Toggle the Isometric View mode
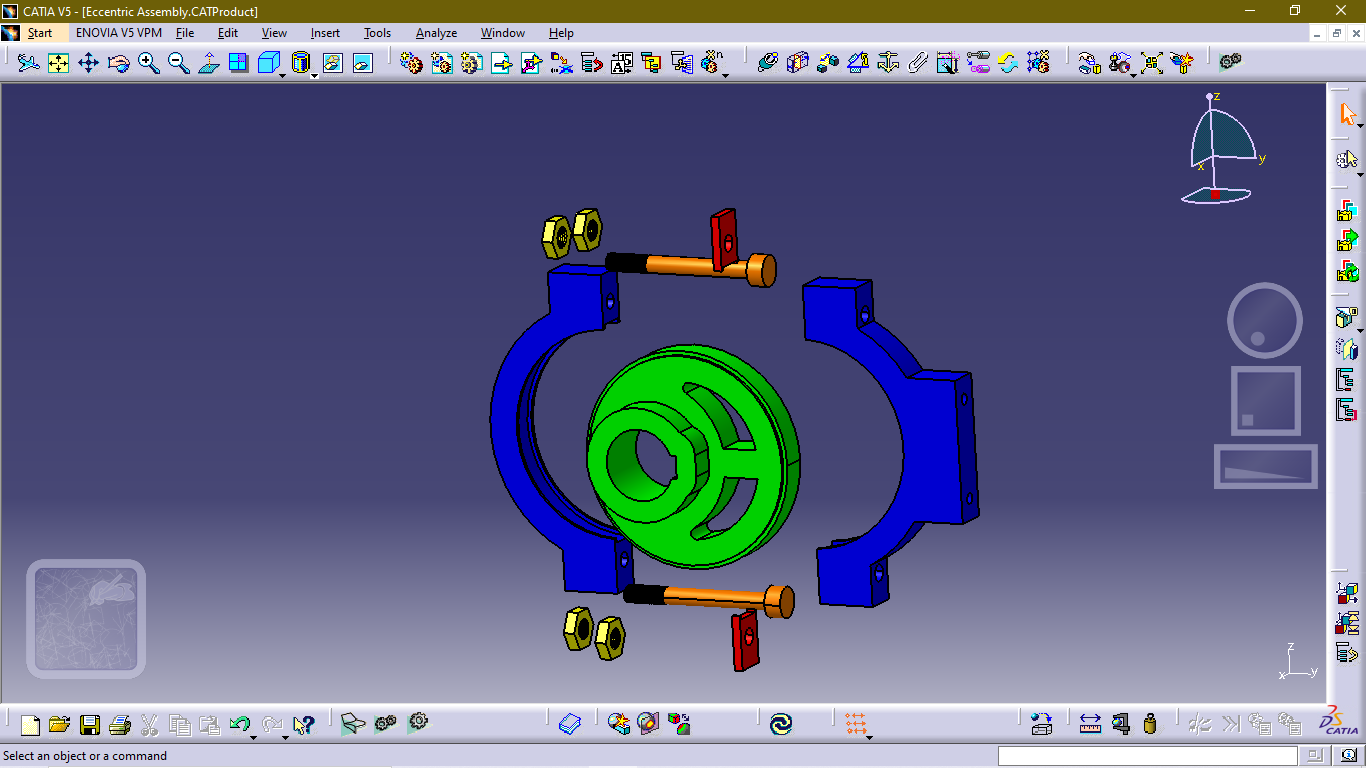Viewport: 1366px width, 768px height. coord(268,62)
